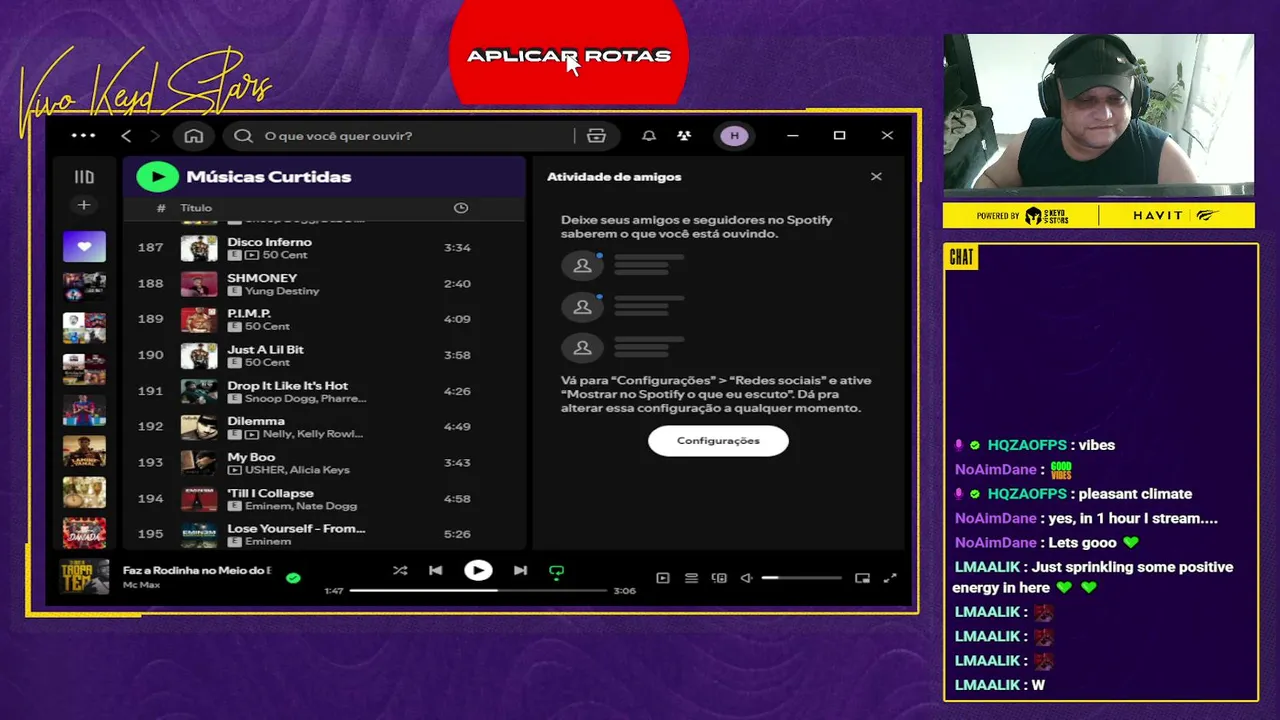Create playlist with the plus icon
This screenshot has width=1280, height=720.
pyautogui.click(x=84, y=205)
